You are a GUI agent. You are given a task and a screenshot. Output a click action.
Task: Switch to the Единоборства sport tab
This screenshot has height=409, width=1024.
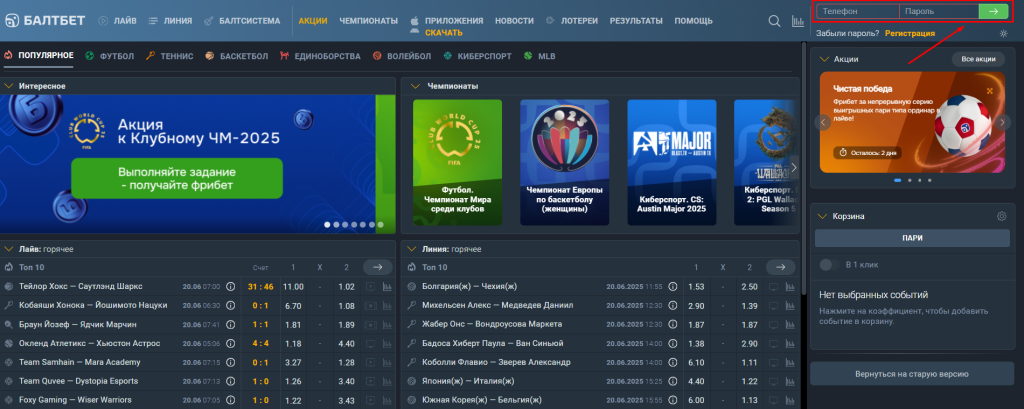click(x=320, y=56)
